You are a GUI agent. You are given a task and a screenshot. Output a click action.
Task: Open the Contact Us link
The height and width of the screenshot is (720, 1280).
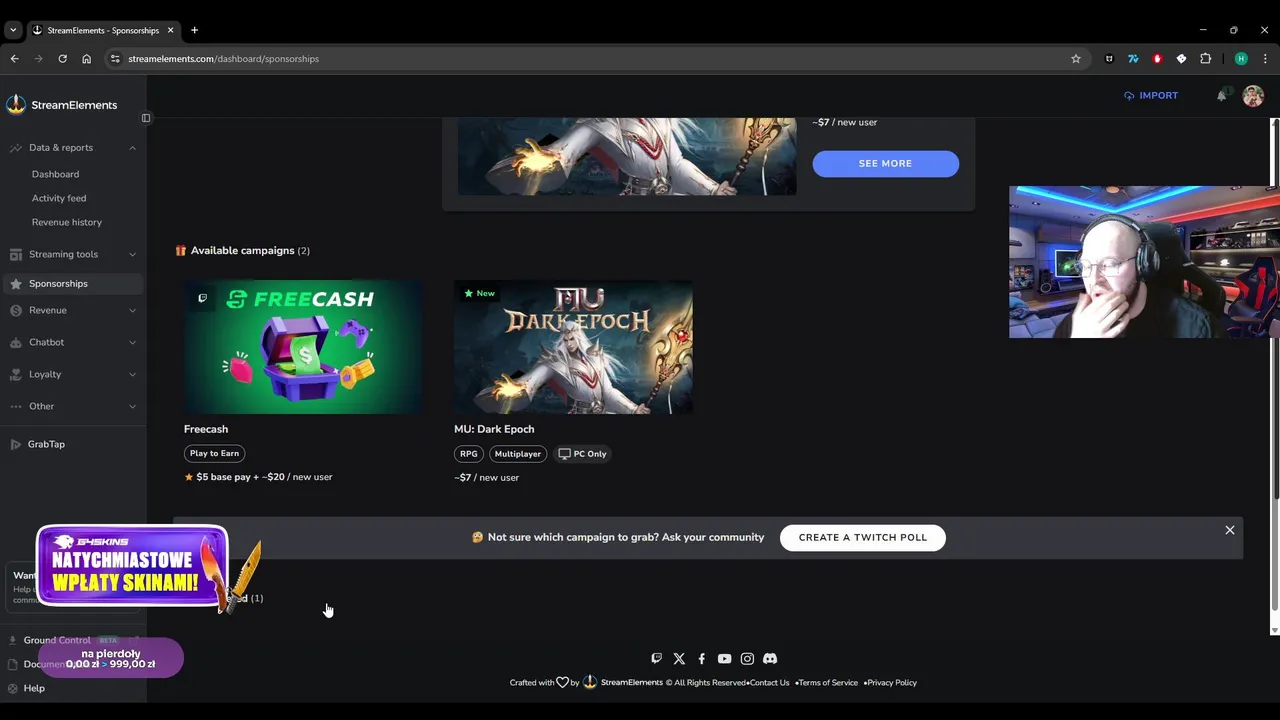pos(769,683)
